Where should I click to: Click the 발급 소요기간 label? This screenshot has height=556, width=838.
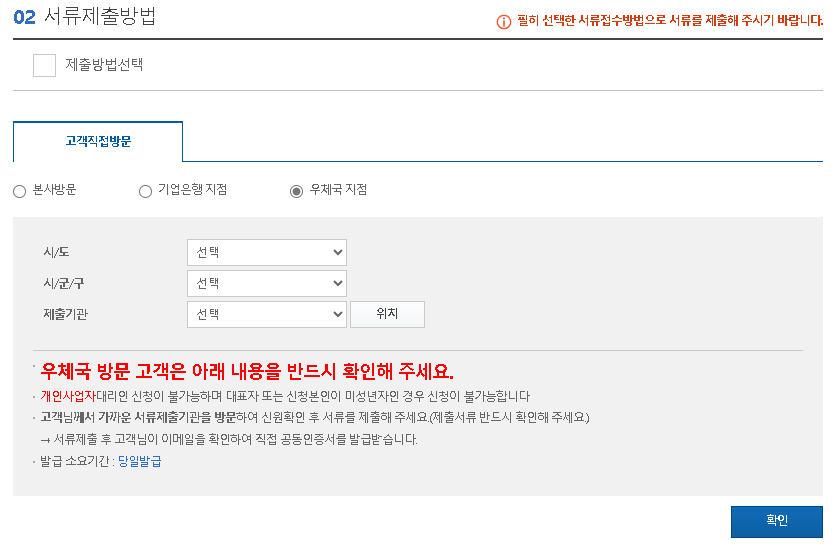pos(77,461)
